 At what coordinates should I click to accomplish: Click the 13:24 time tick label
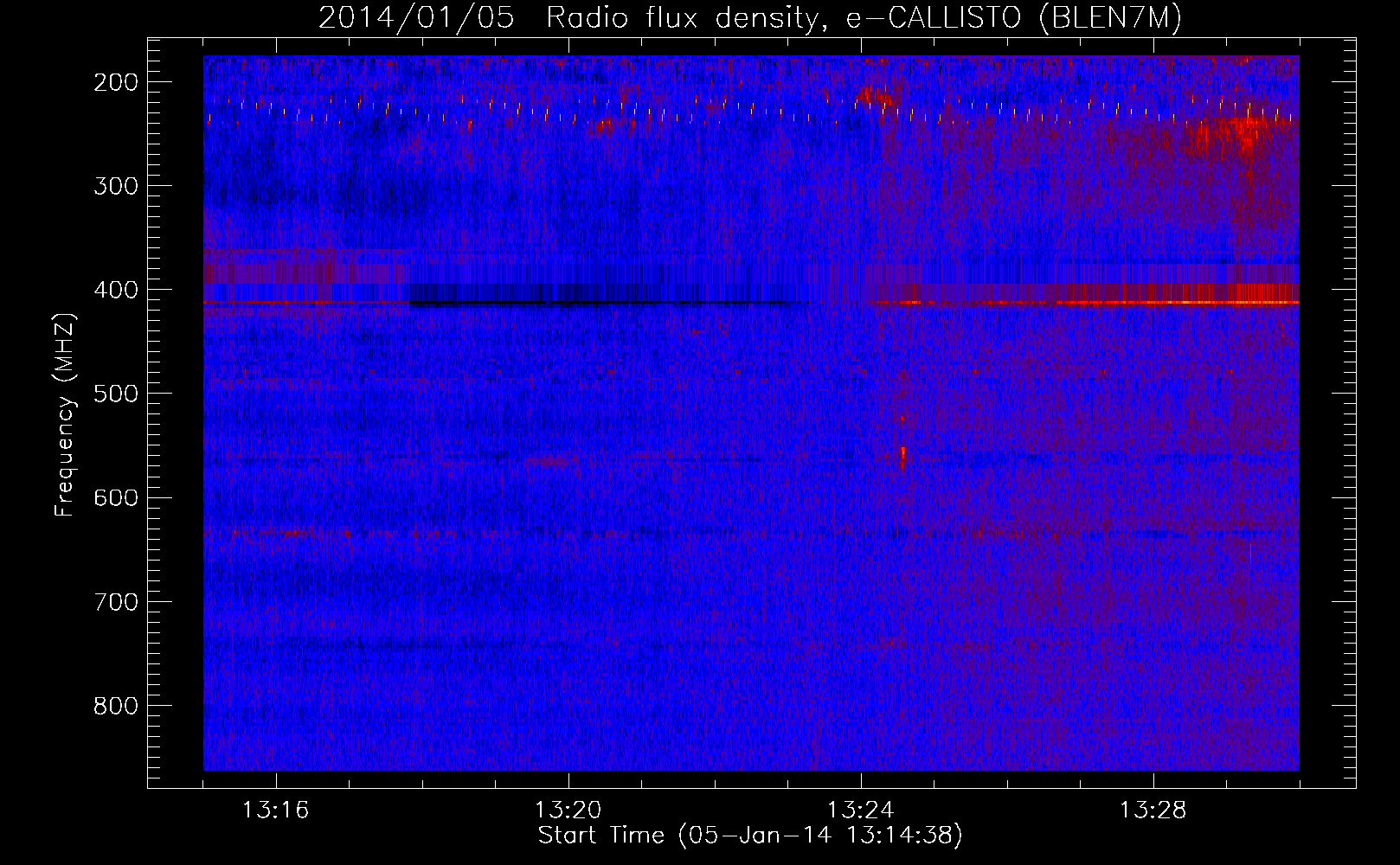click(x=860, y=811)
